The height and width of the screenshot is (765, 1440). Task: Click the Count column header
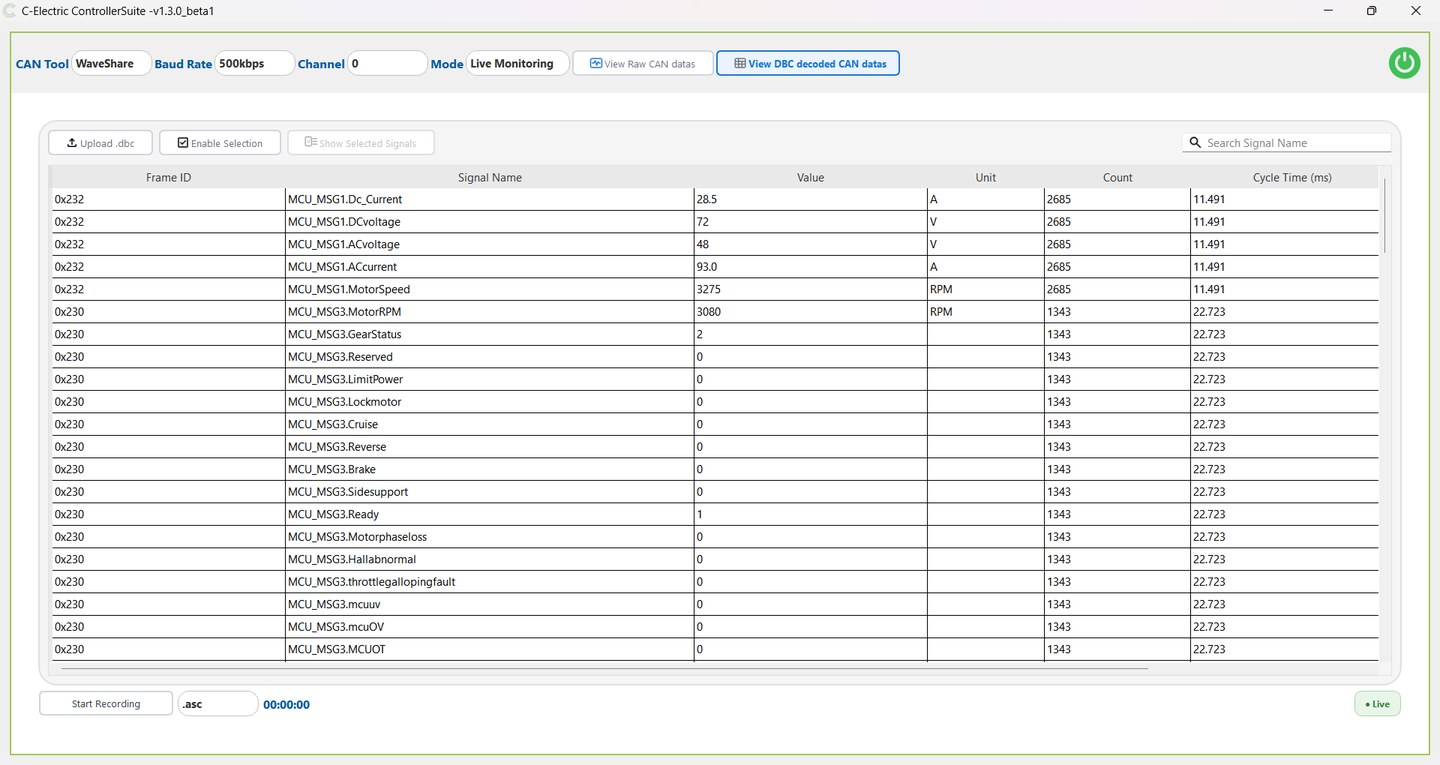(x=1117, y=177)
